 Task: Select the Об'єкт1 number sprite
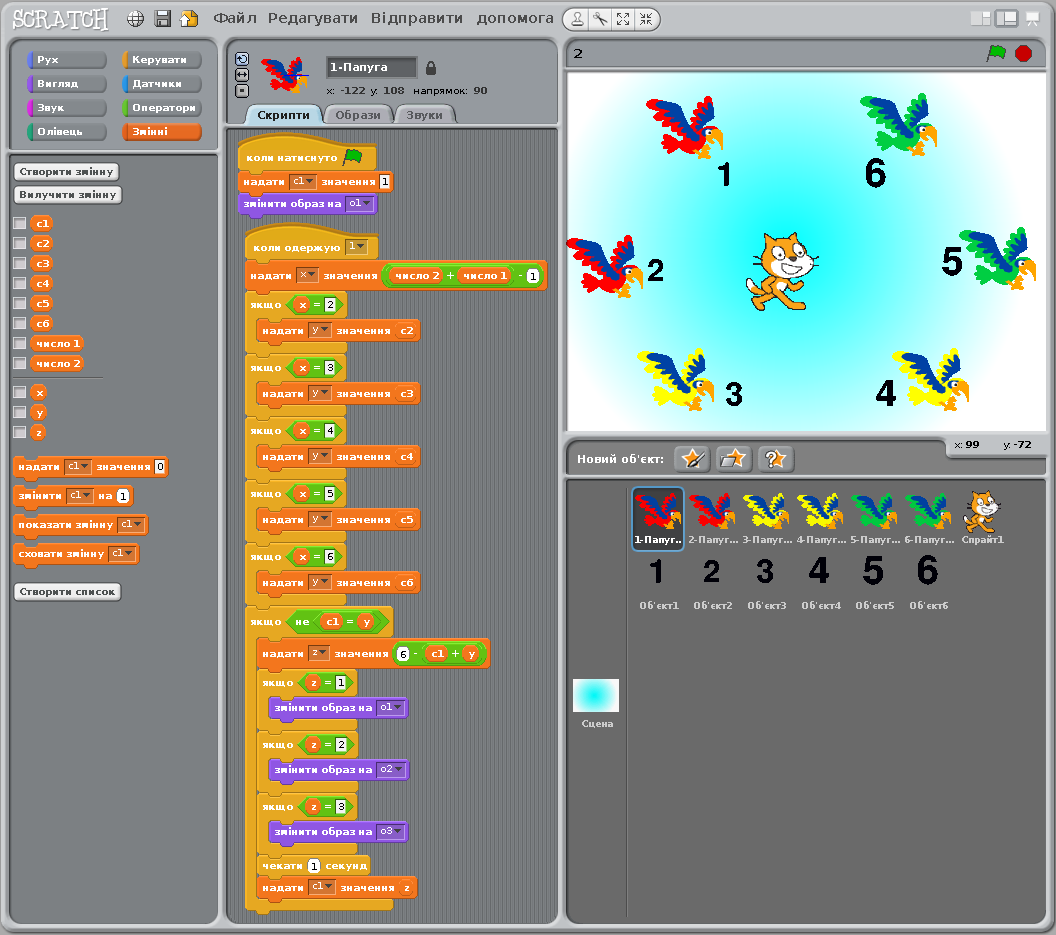[659, 583]
